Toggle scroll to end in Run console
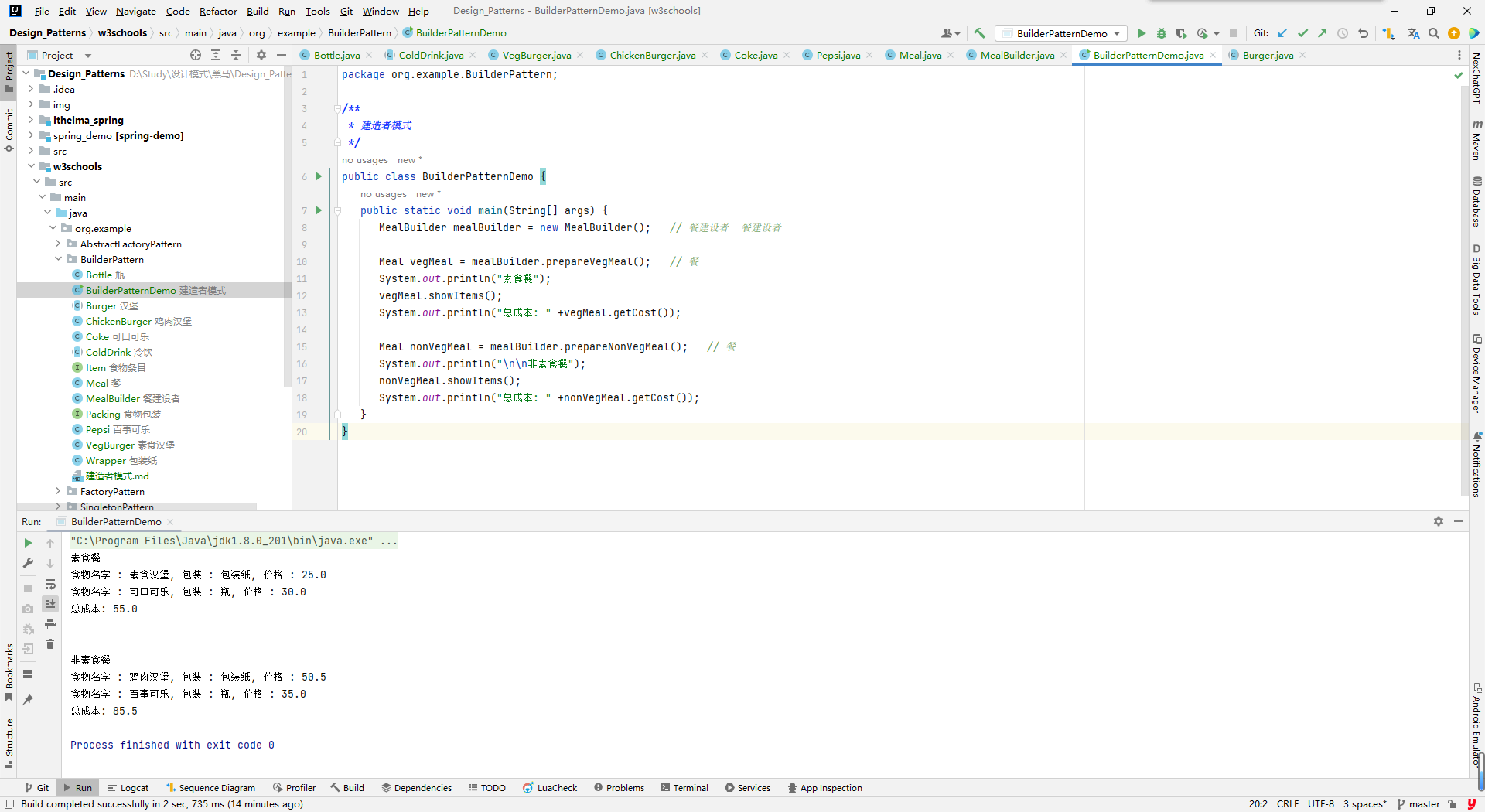This screenshot has width=1485, height=812. tap(50, 603)
